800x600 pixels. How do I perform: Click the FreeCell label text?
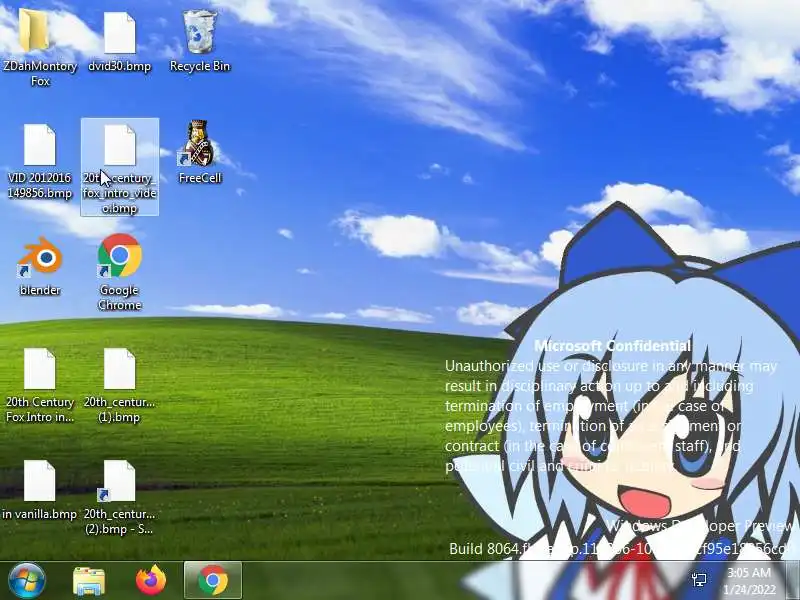coord(200,178)
